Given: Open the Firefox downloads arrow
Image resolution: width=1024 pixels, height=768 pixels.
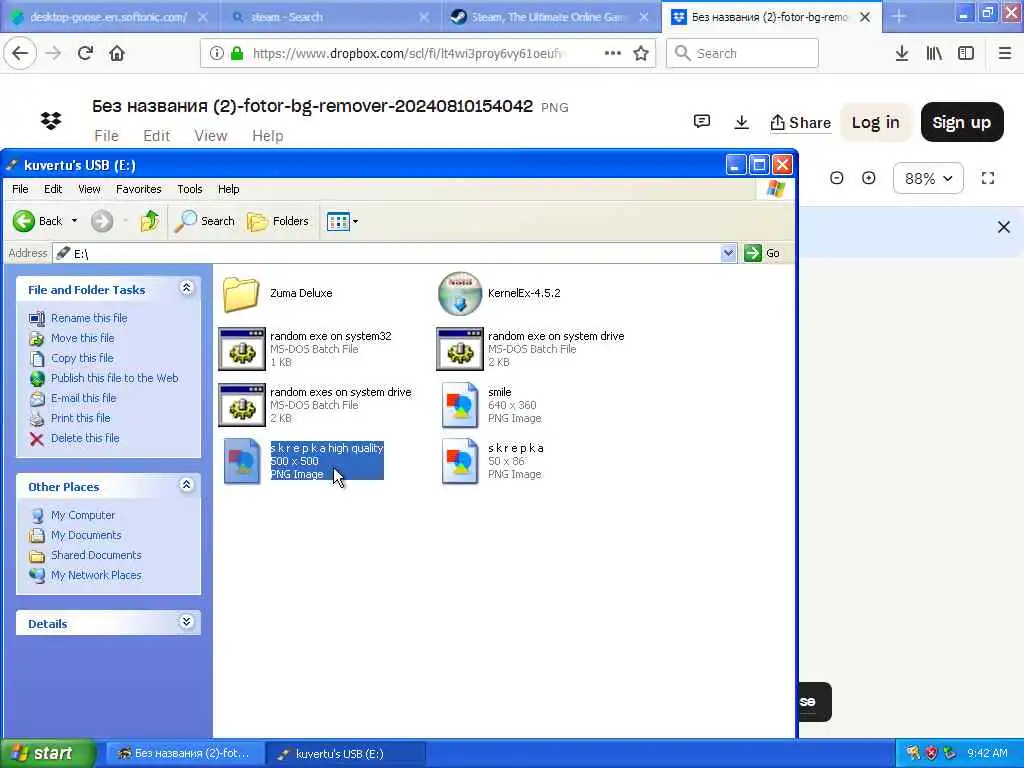Looking at the screenshot, I should (x=902, y=53).
